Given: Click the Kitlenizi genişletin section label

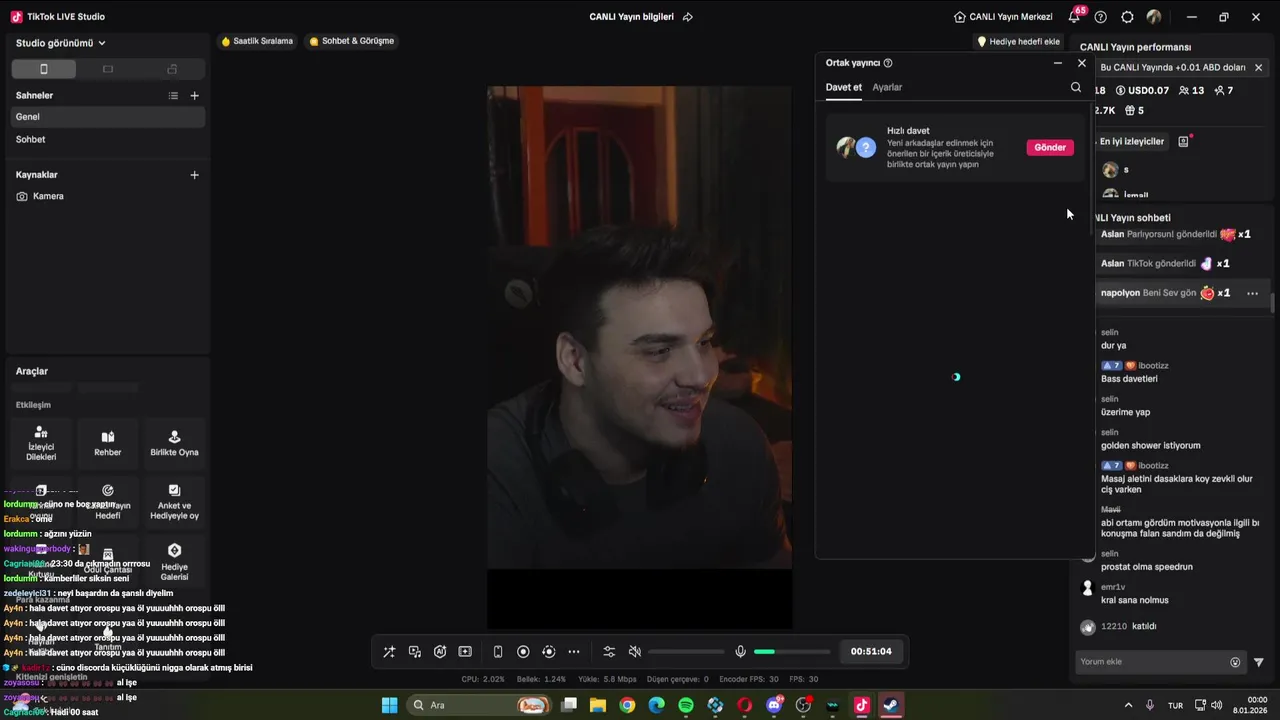Looking at the screenshot, I should [x=51, y=677].
